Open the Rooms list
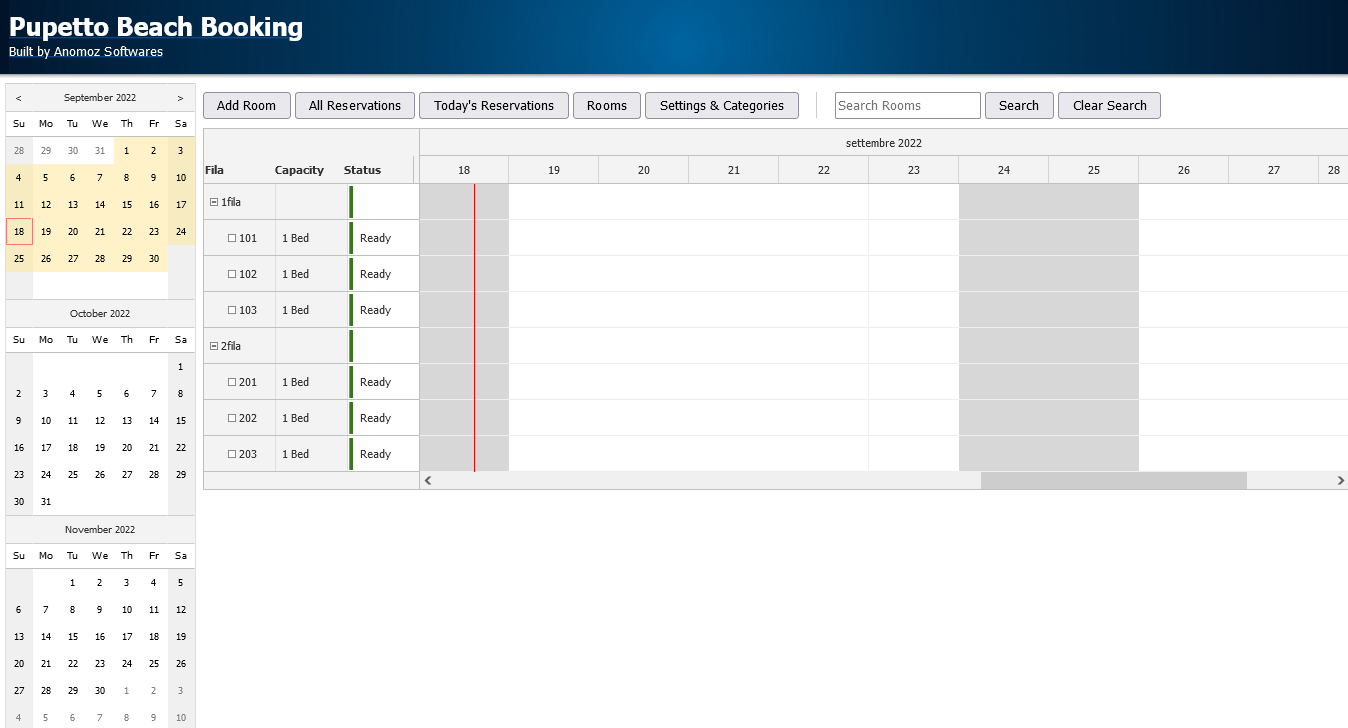 pyautogui.click(x=606, y=105)
